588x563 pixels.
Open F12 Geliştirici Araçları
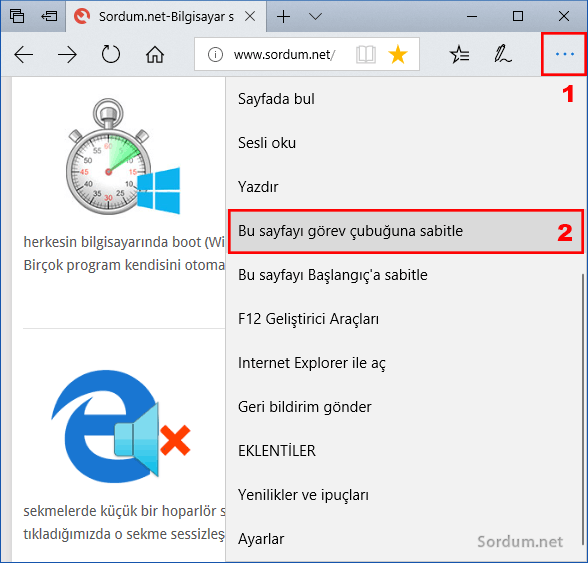coord(404,319)
